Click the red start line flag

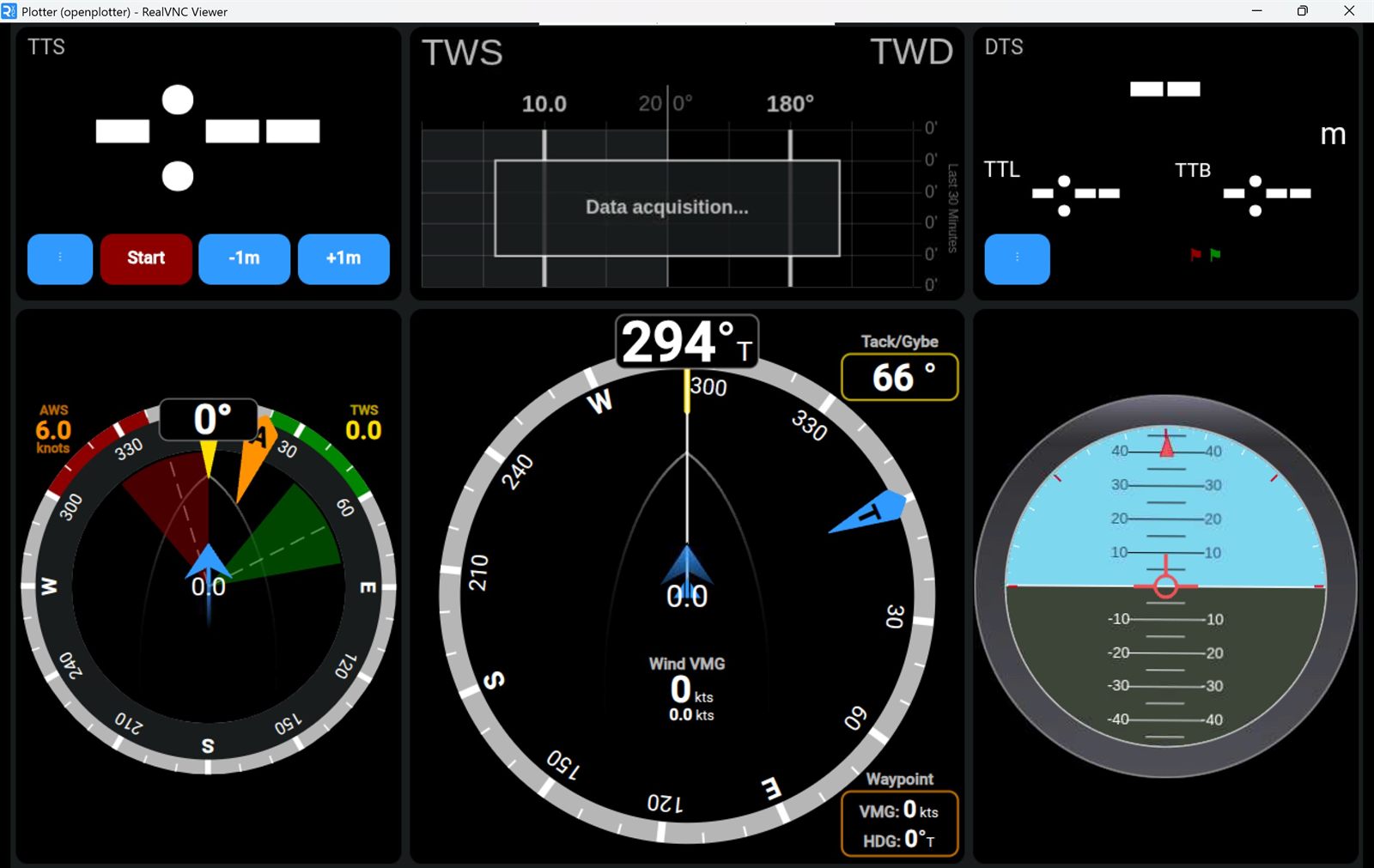[1195, 254]
